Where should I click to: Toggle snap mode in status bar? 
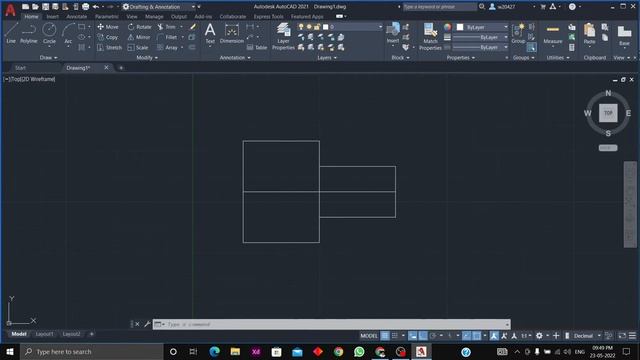[x=395, y=336]
